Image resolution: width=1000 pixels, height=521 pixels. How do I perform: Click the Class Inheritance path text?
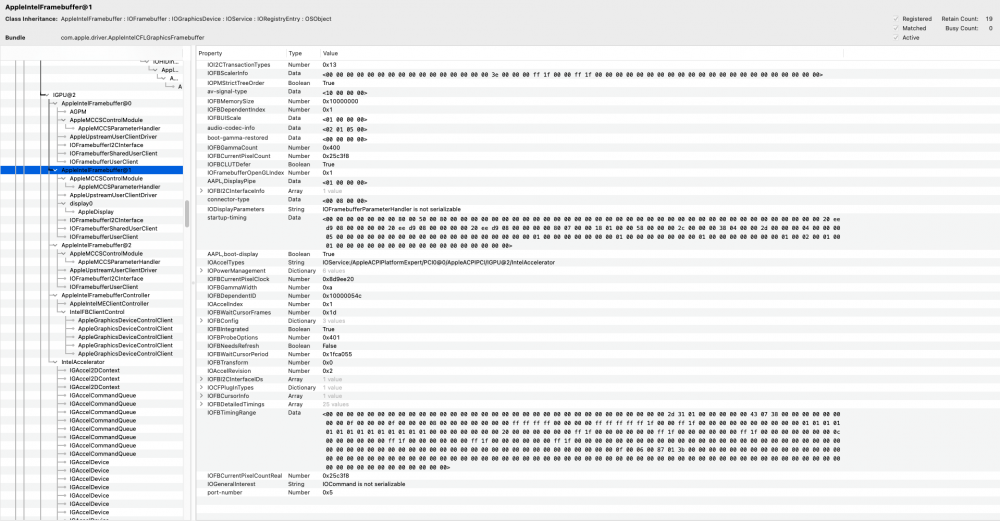pos(196,19)
